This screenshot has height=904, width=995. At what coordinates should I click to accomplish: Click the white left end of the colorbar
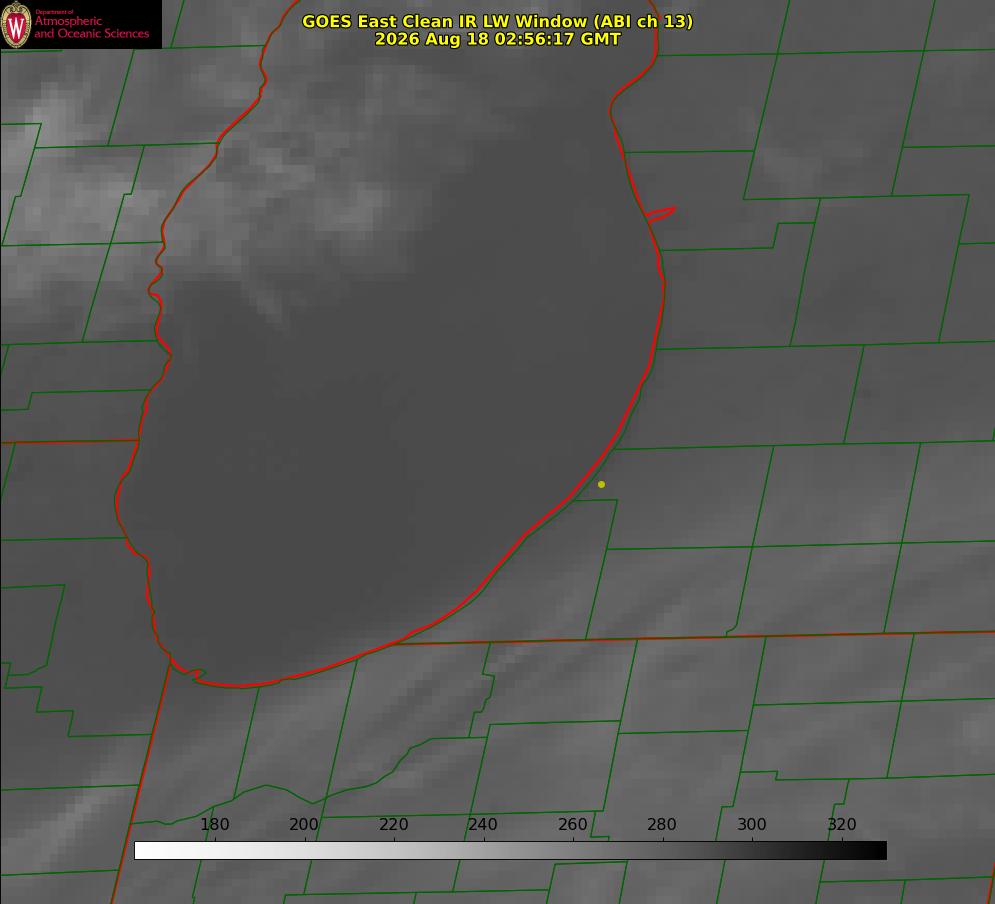(145, 851)
